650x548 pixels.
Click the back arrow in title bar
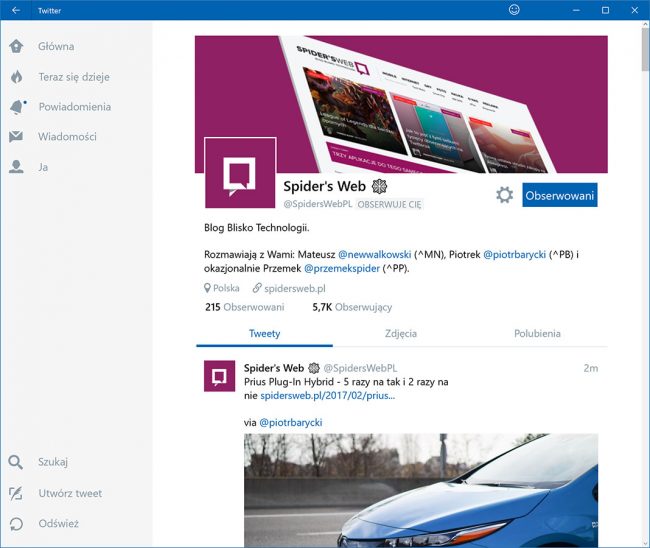[16, 10]
